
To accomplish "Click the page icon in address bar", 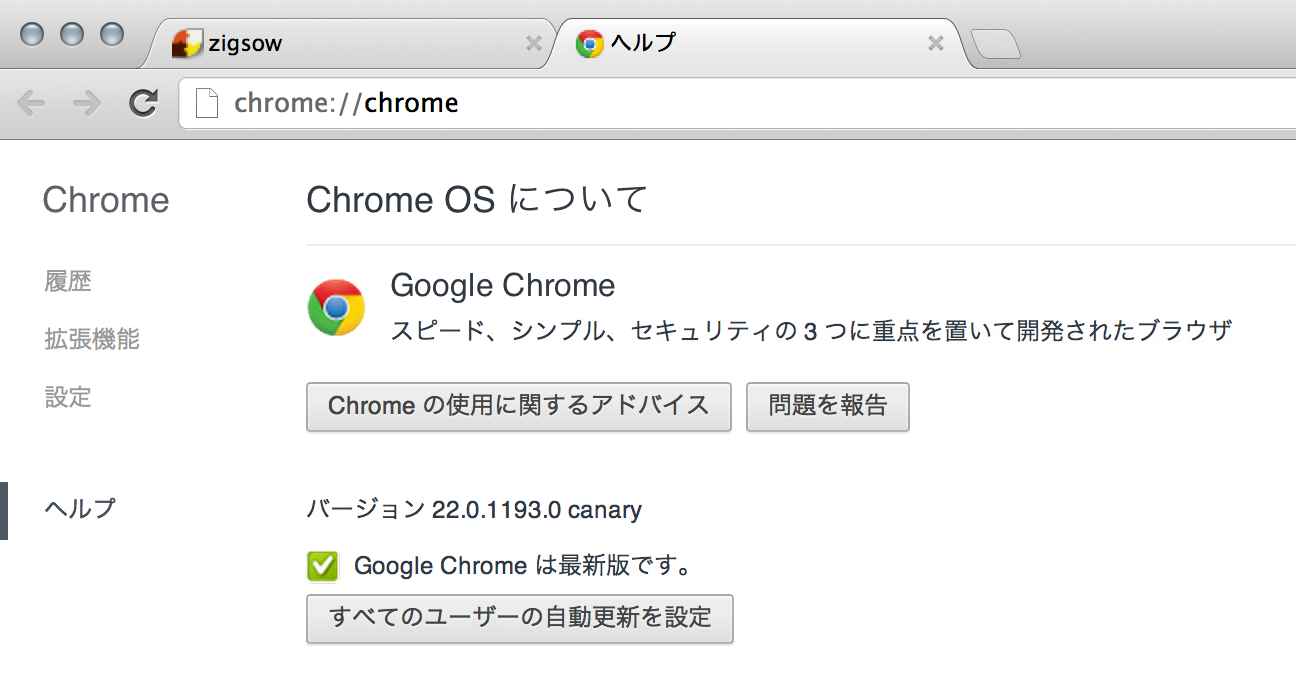I will (206, 103).
